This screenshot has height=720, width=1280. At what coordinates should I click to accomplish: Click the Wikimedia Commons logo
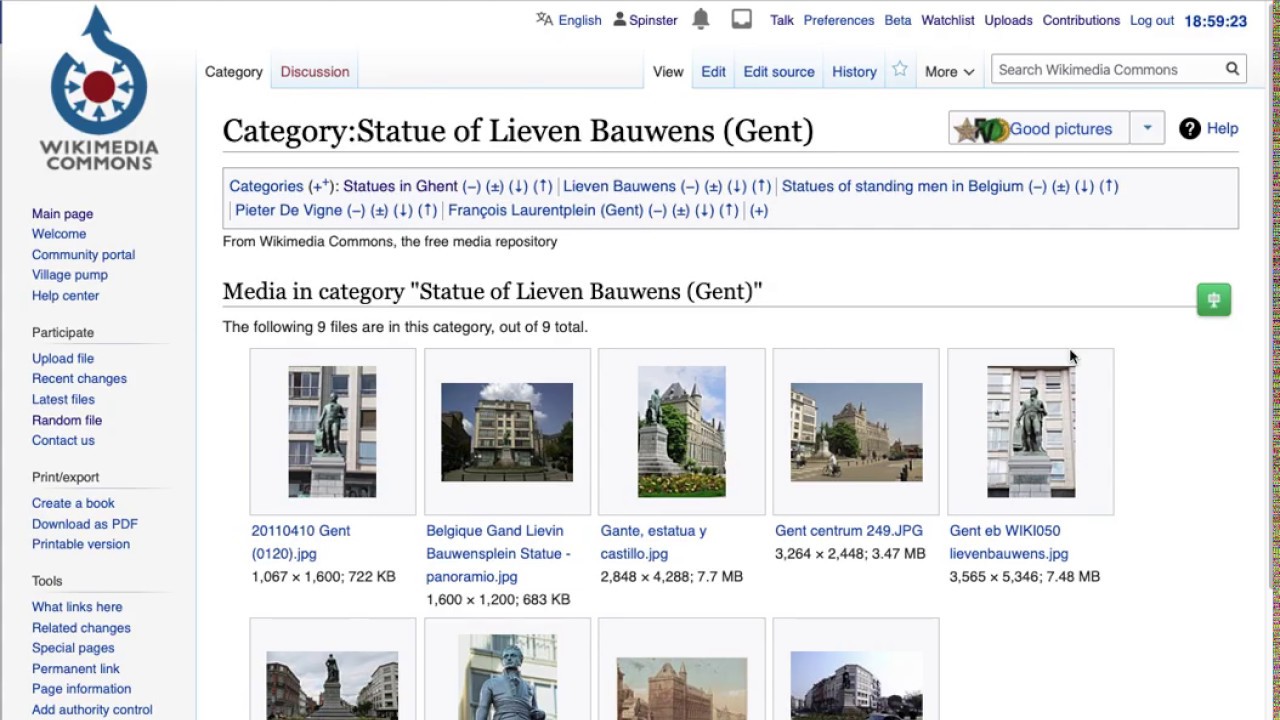(99, 88)
